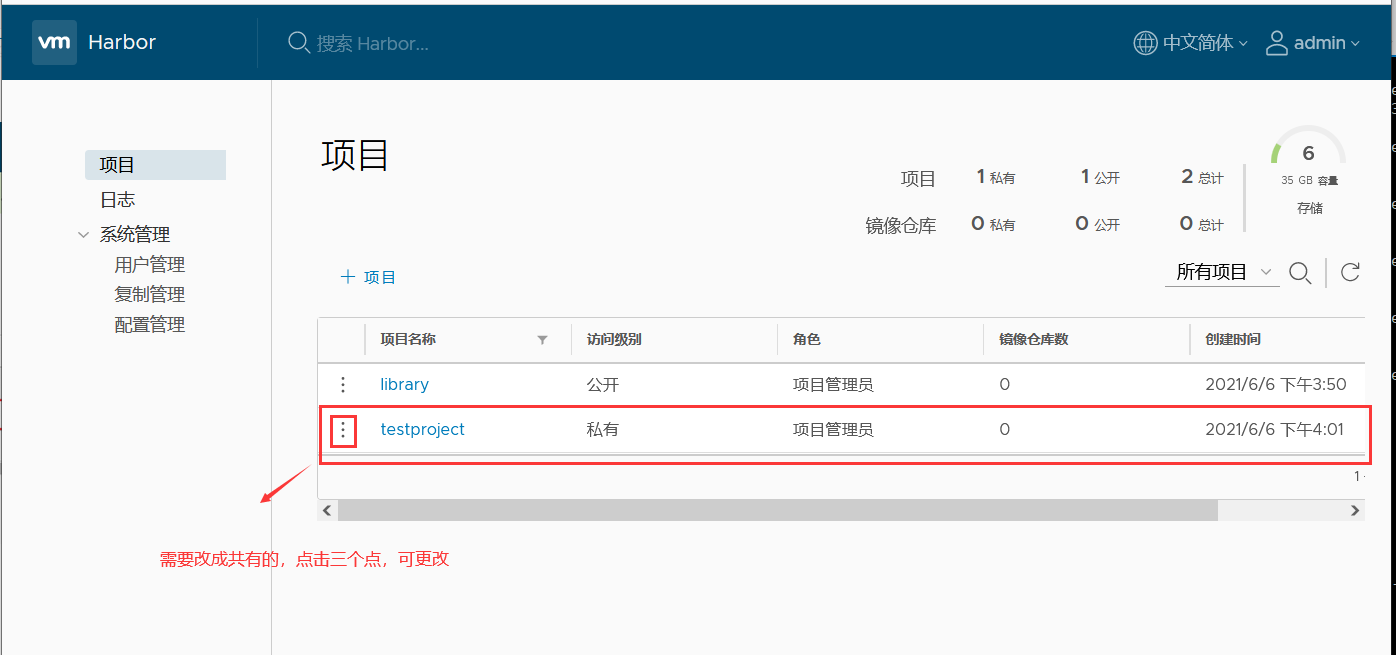Click the 镜像仓库 statistics label
This screenshot has height=655, width=1396.
coord(901,226)
